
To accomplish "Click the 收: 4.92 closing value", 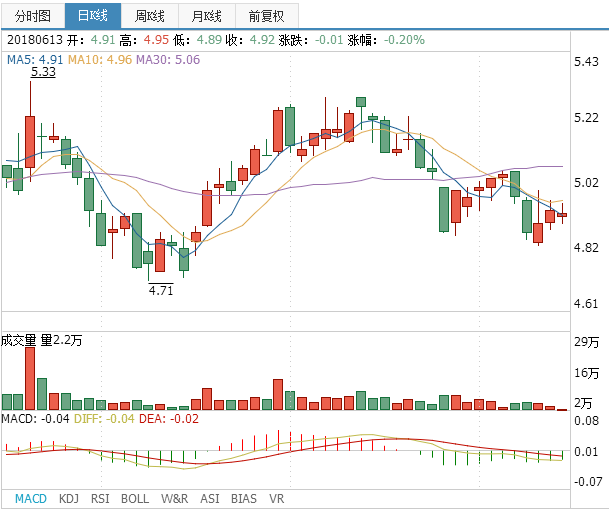I will 250,40.
